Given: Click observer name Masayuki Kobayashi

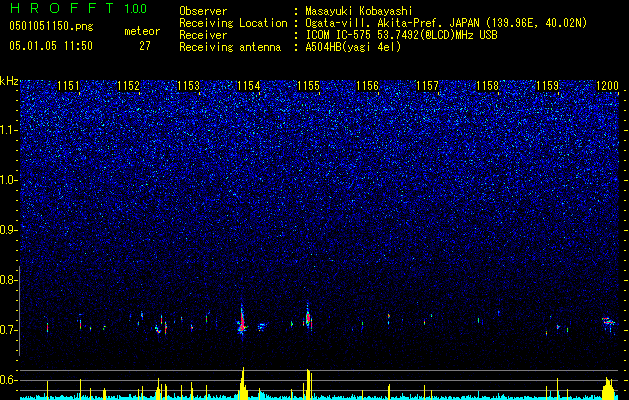Looking at the screenshot, I should pyautogui.click(x=359, y=11).
